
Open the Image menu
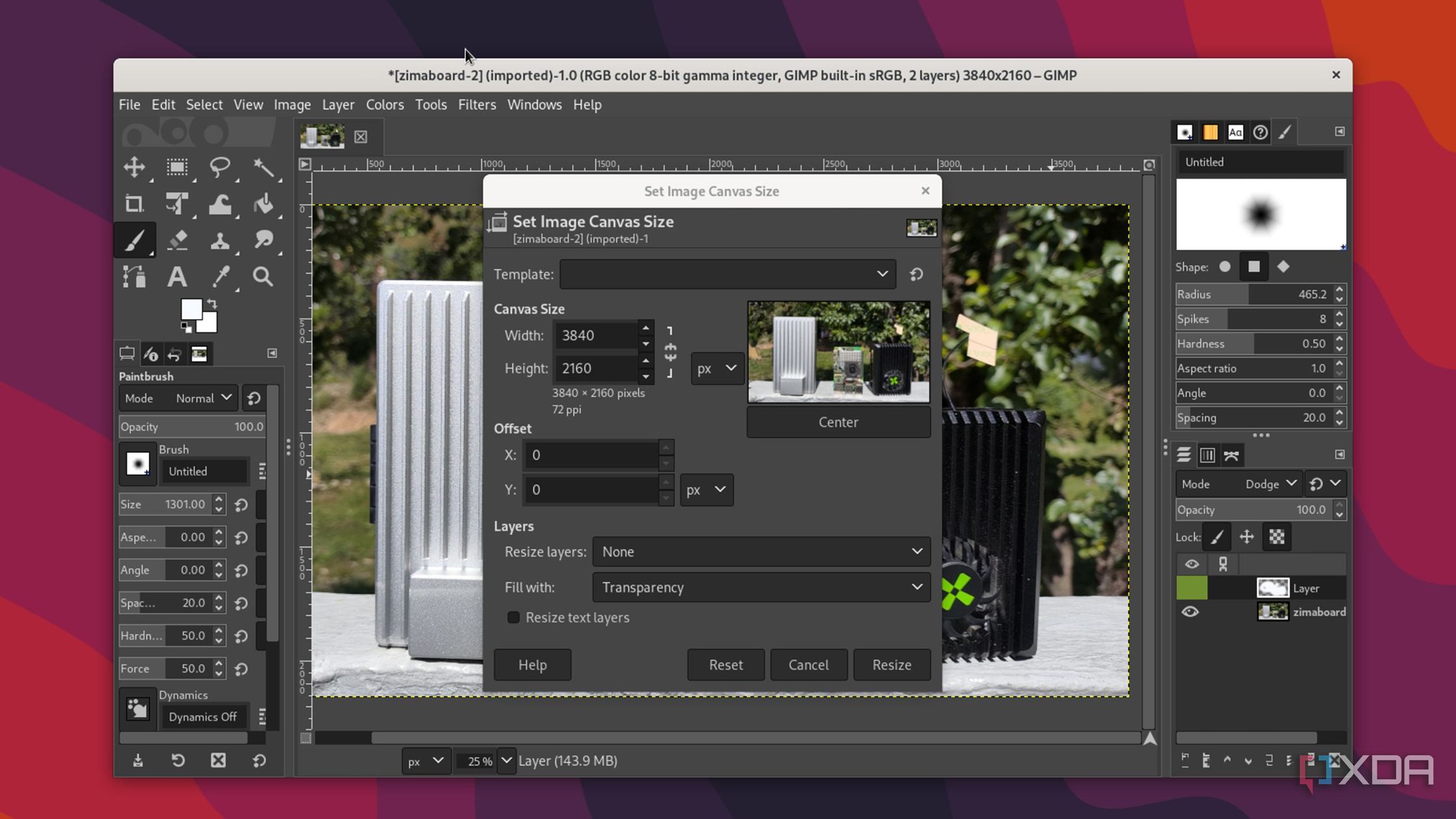coord(292,105)
